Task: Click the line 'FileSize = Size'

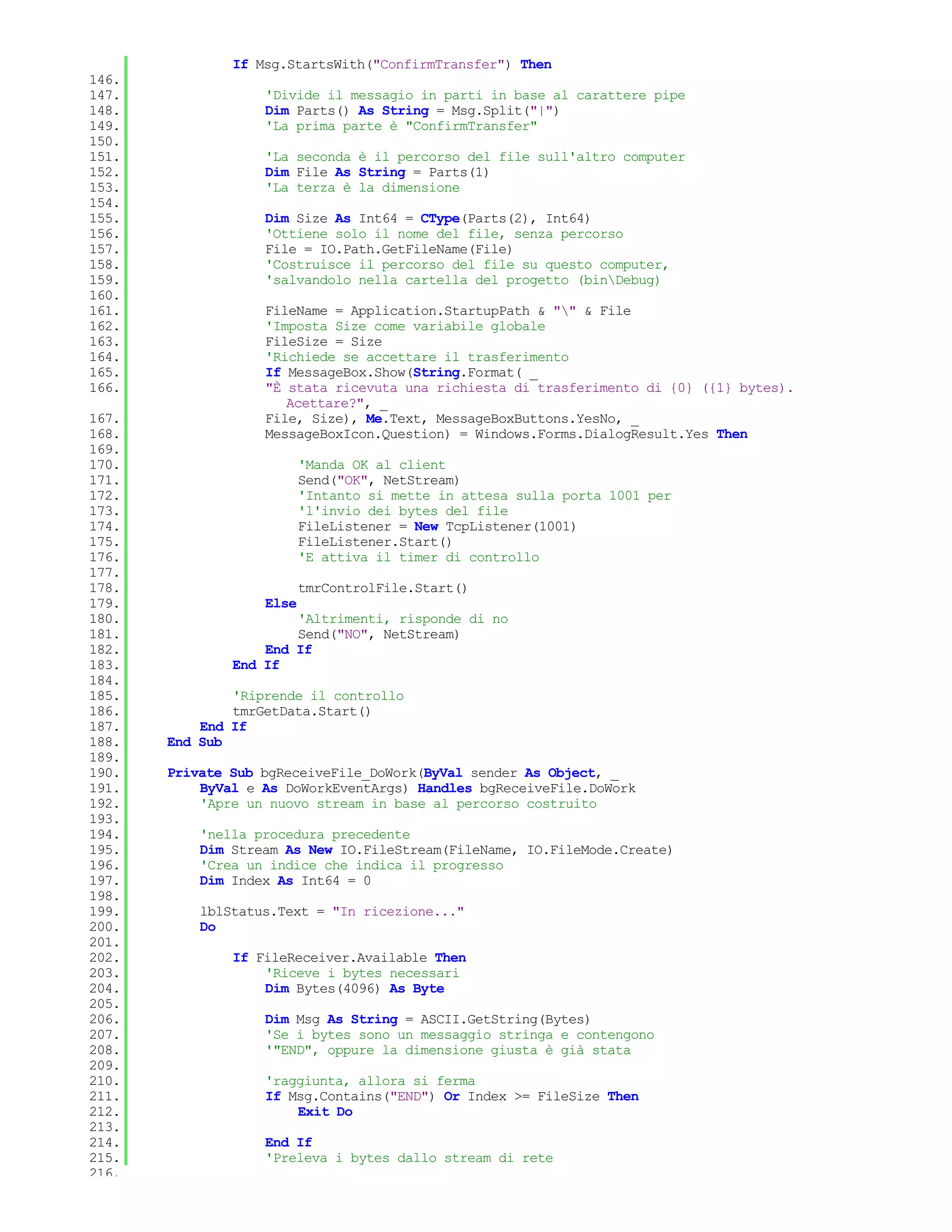Action: tap(324, 342)
